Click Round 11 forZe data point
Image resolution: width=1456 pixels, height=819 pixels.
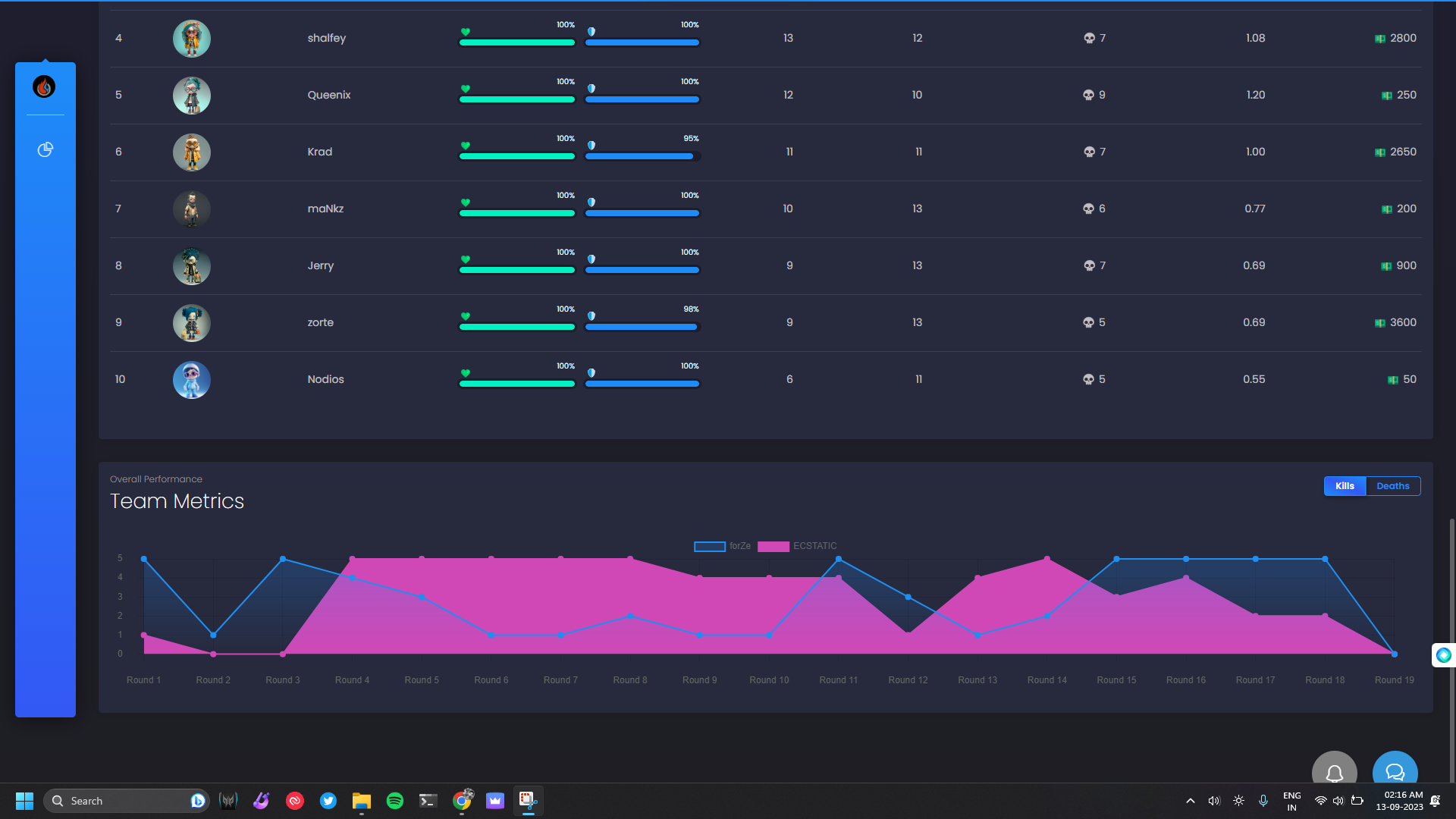click(x=838, y=559)
